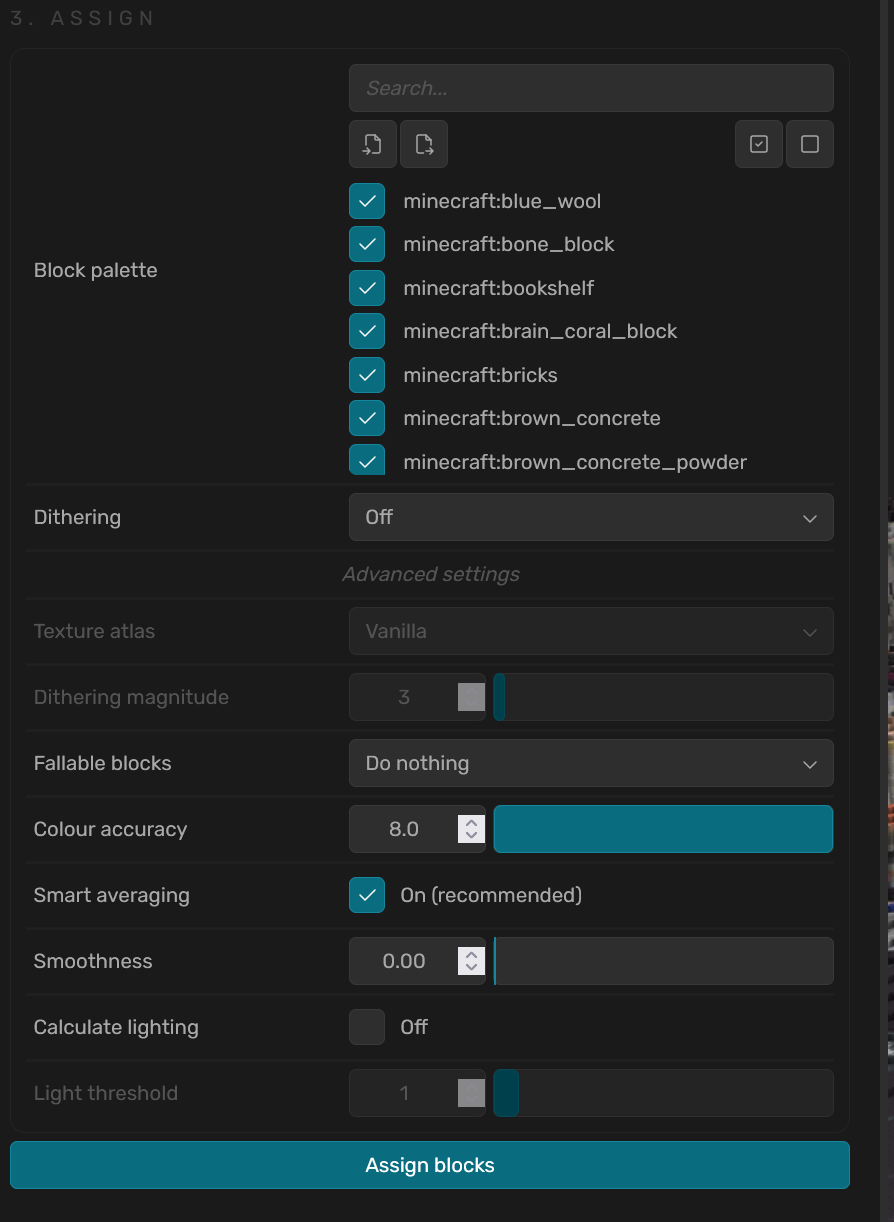
Task: Disable the minecraft:bricks block
Action: (x=367, y=375)
